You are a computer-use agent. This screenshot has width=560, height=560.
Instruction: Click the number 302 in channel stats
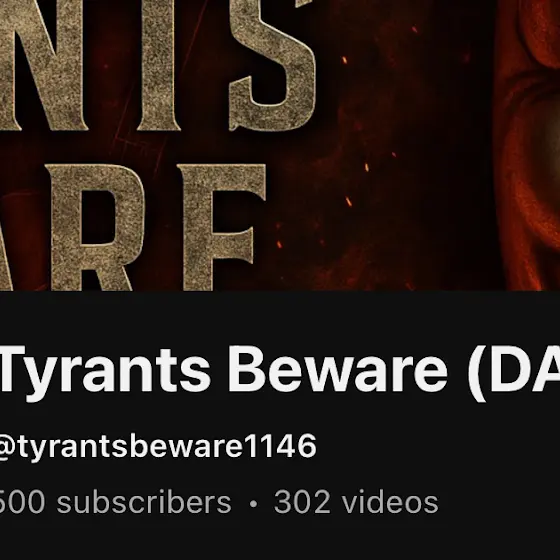tap(302, 502)
